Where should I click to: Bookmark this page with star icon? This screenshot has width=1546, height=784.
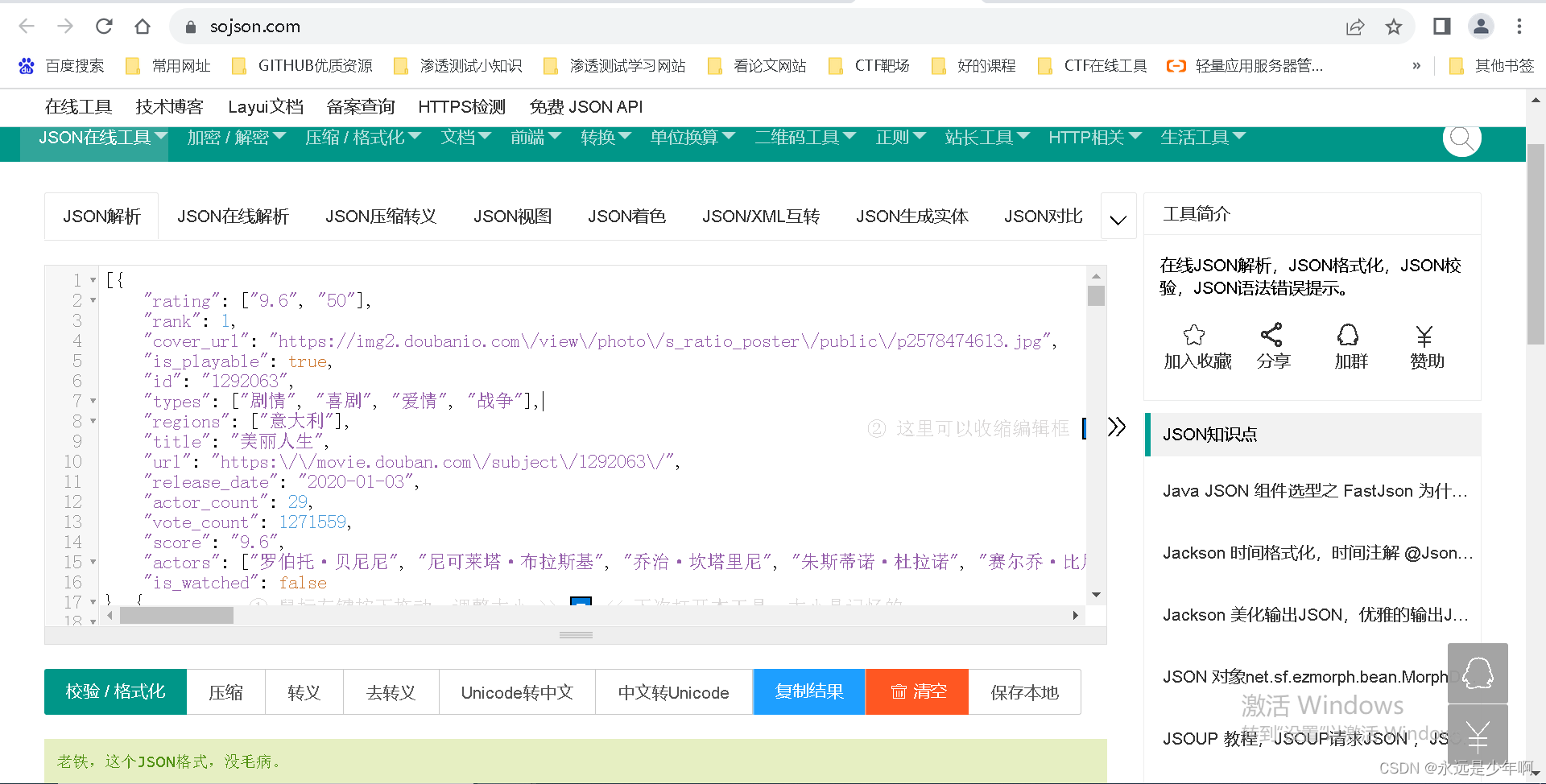1394,27
